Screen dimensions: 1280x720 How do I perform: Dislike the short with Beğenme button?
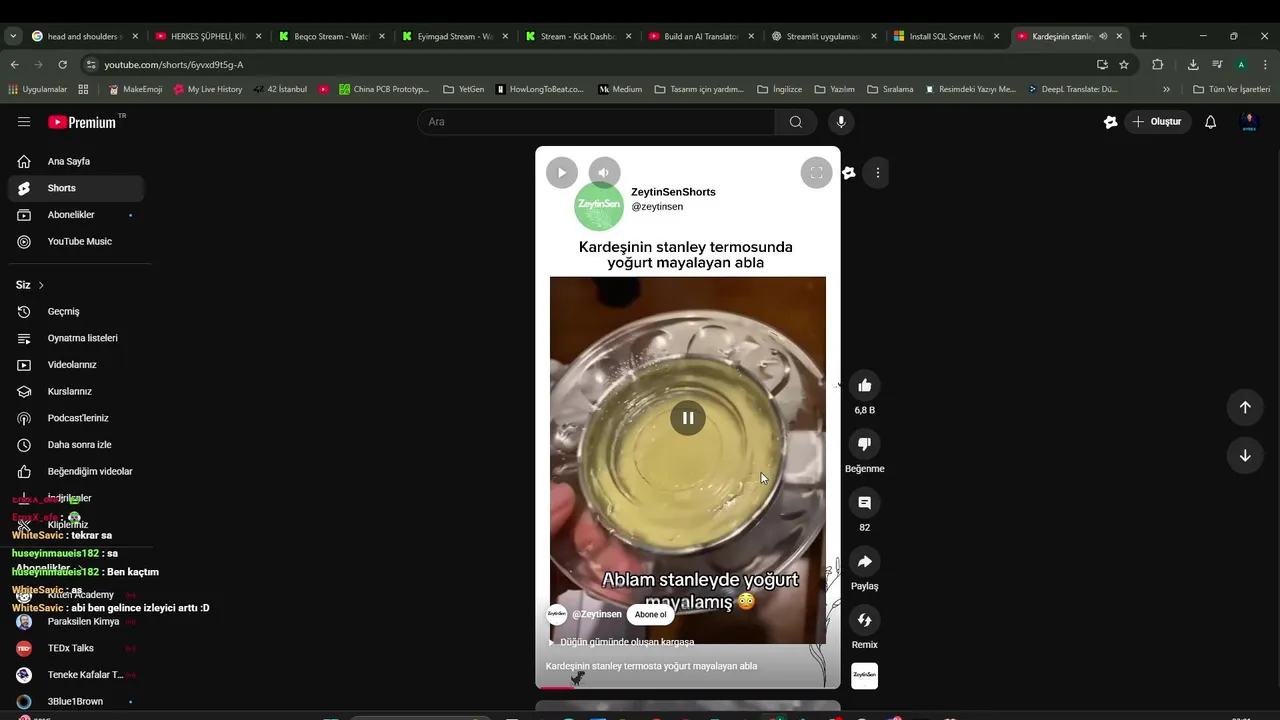pos(865,444)
